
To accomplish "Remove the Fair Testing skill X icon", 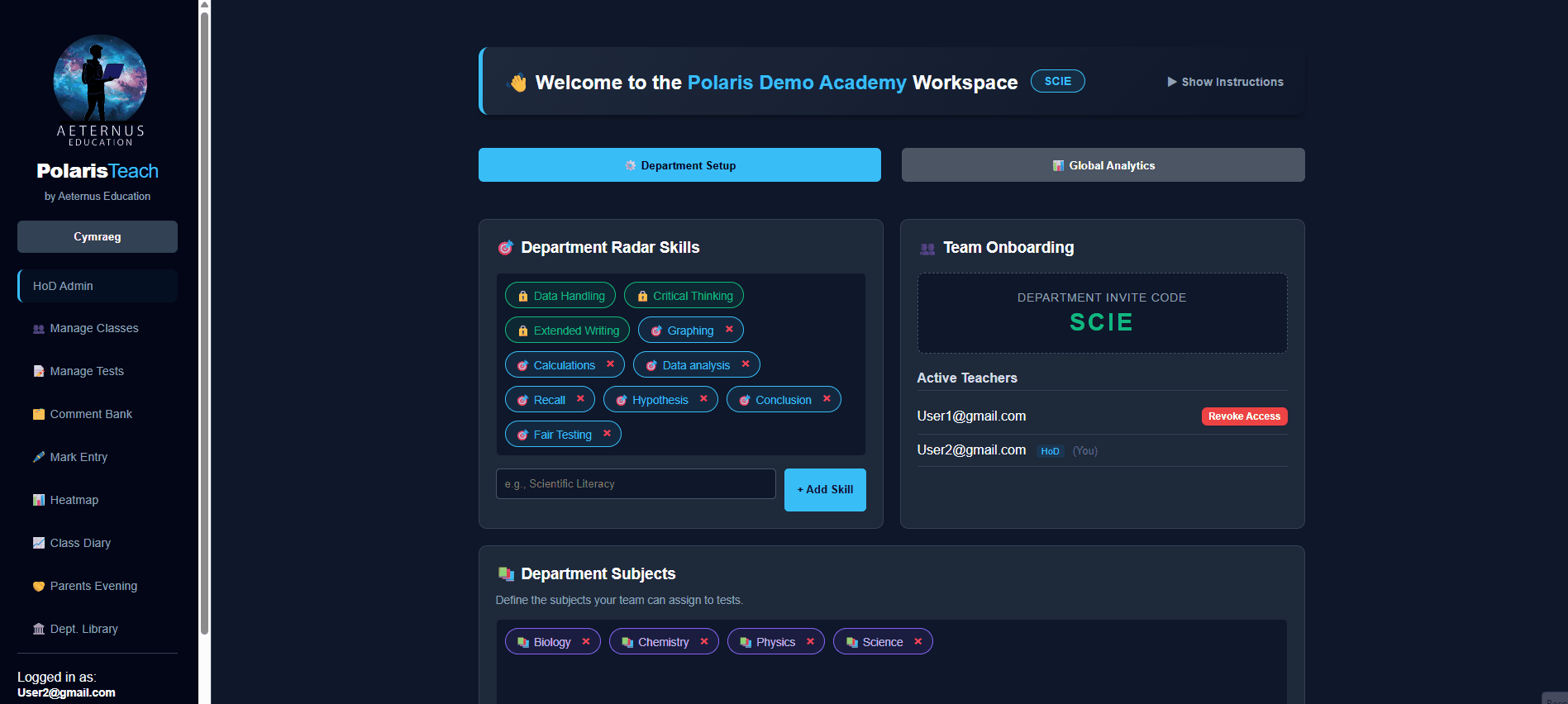I will click(x=607, y=434).
